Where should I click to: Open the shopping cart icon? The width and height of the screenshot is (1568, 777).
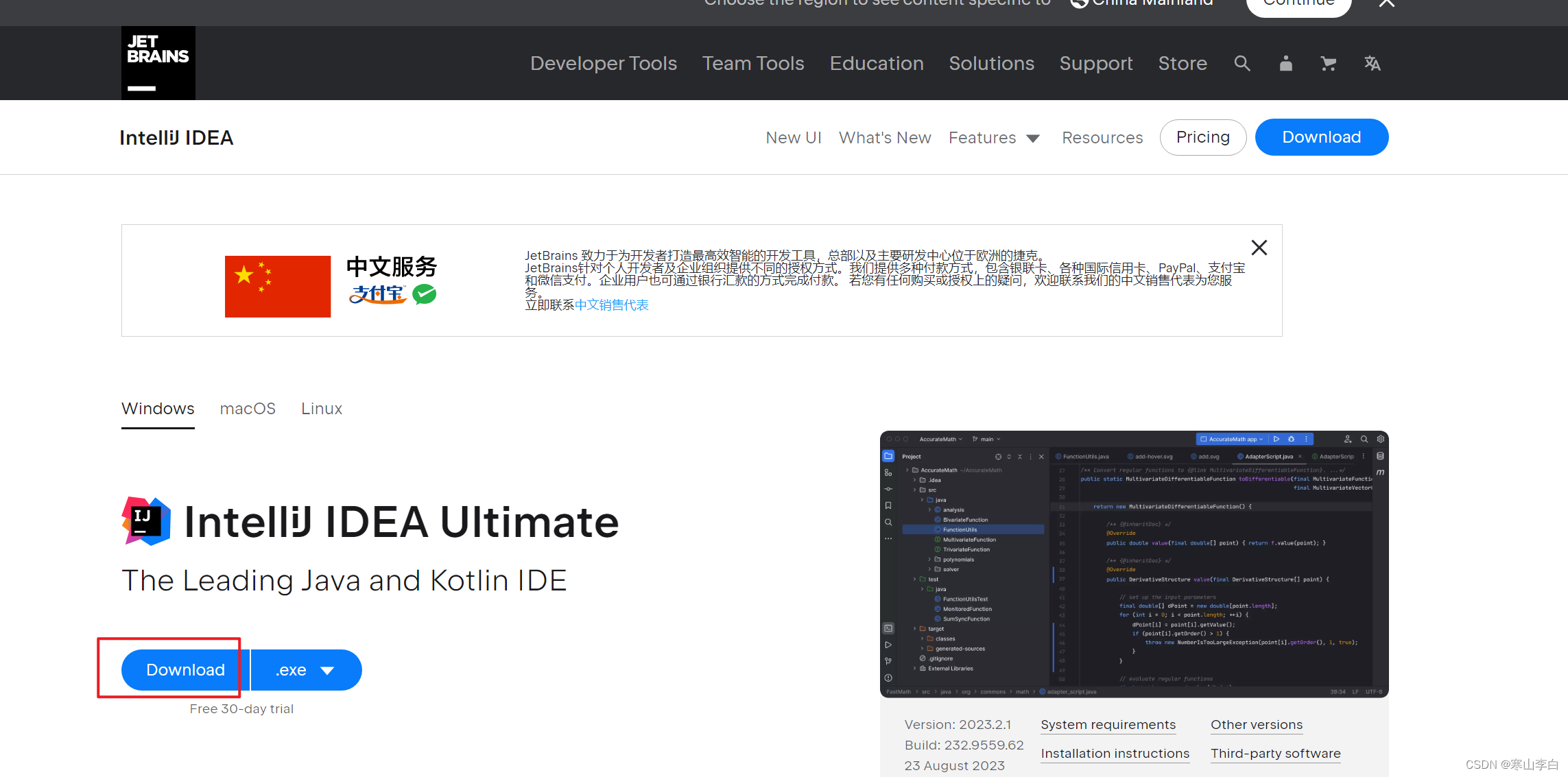pos(1329,64)
